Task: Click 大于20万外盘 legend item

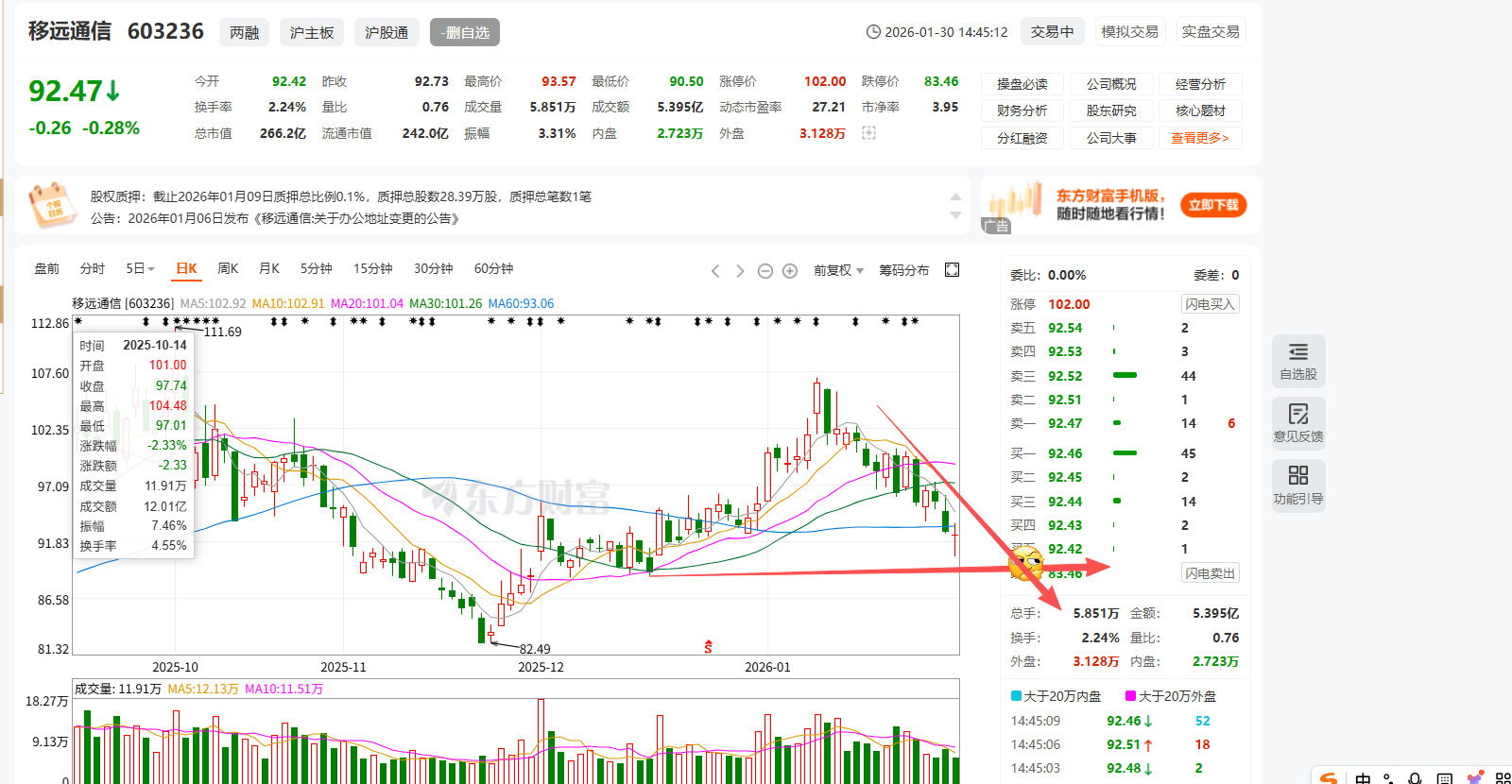Action: coord(1171,696)
